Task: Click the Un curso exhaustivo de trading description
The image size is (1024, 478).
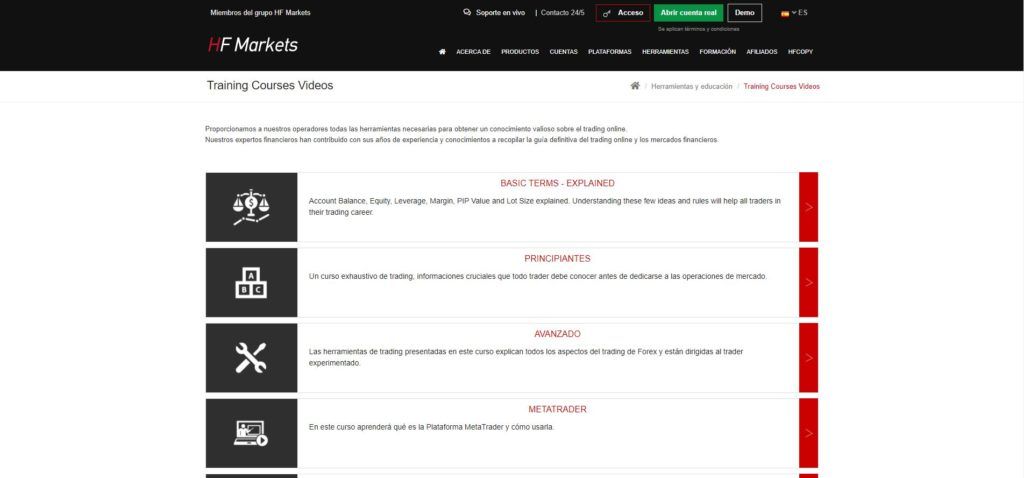Action: point(537,276)
